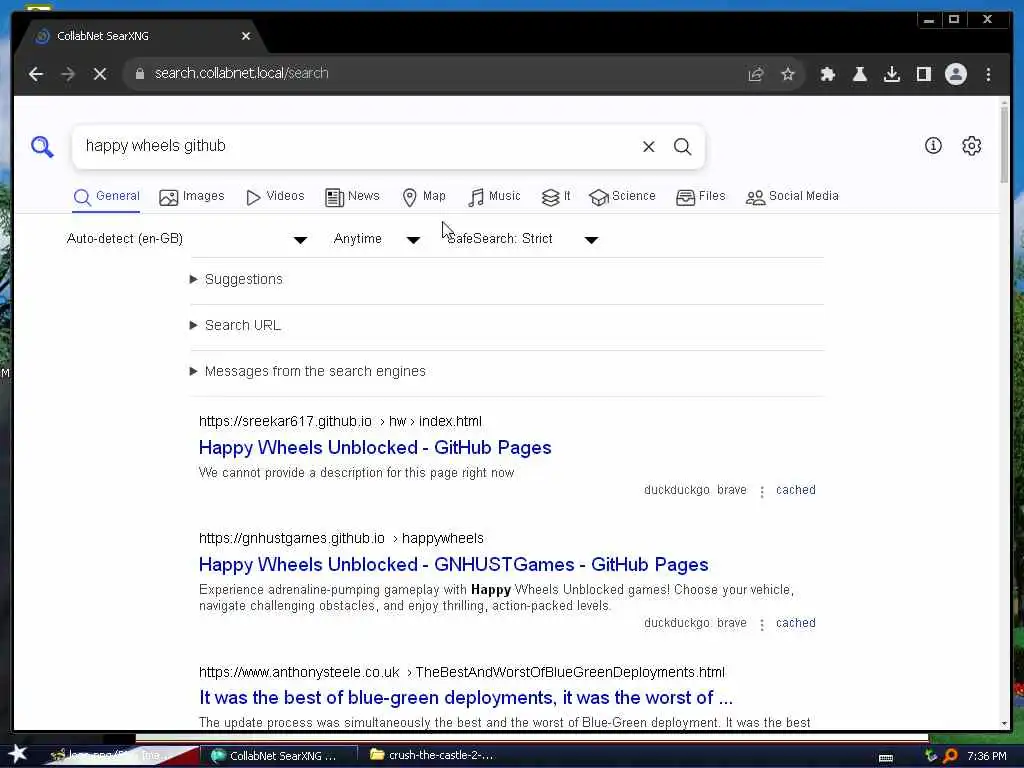Screen dimensions: 1024x768
Task: Click the page vertical scrollbar thumb
Action: coord(1004,144)
